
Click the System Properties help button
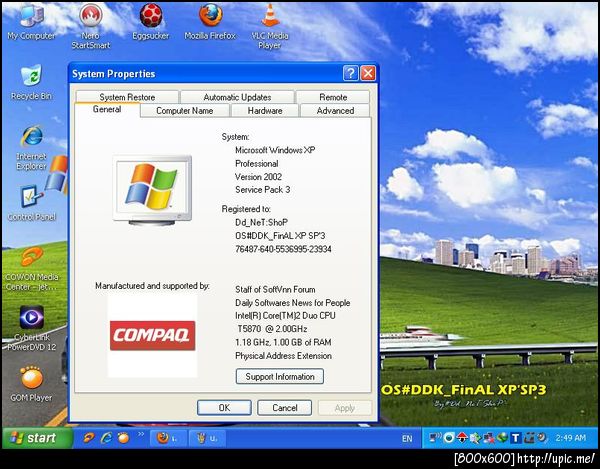(x=351, y=73)
